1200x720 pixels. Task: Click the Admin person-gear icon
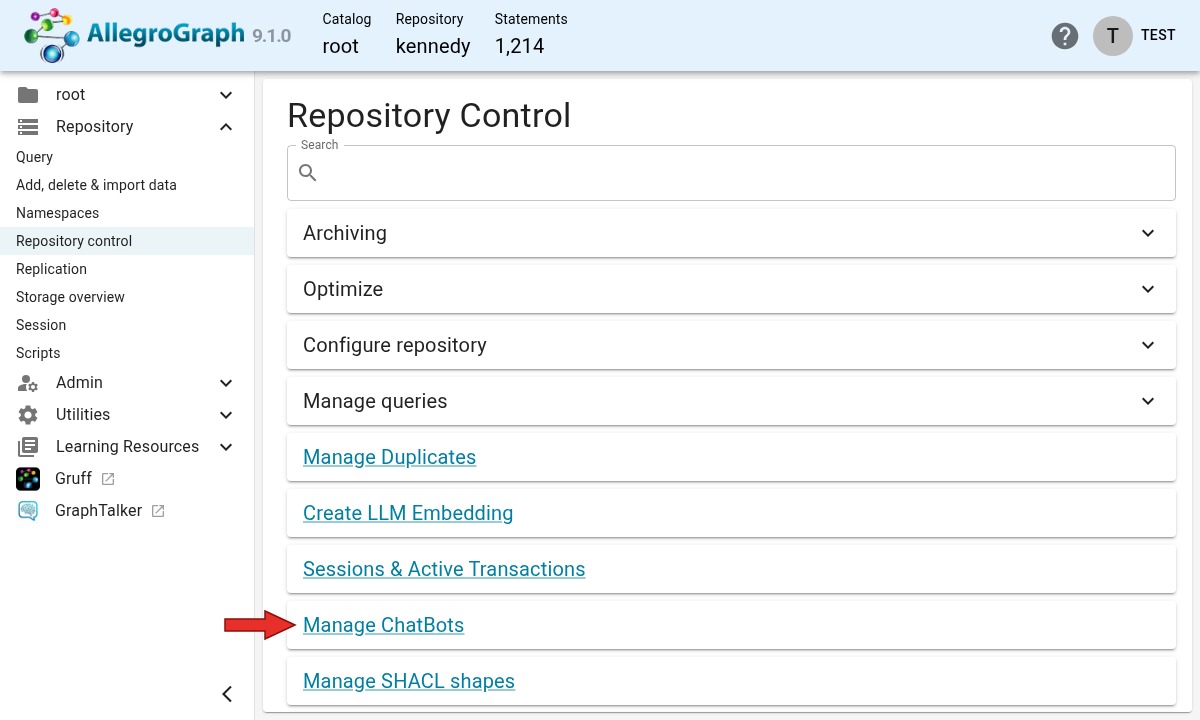pyautogui.click(x=28, y=383)
